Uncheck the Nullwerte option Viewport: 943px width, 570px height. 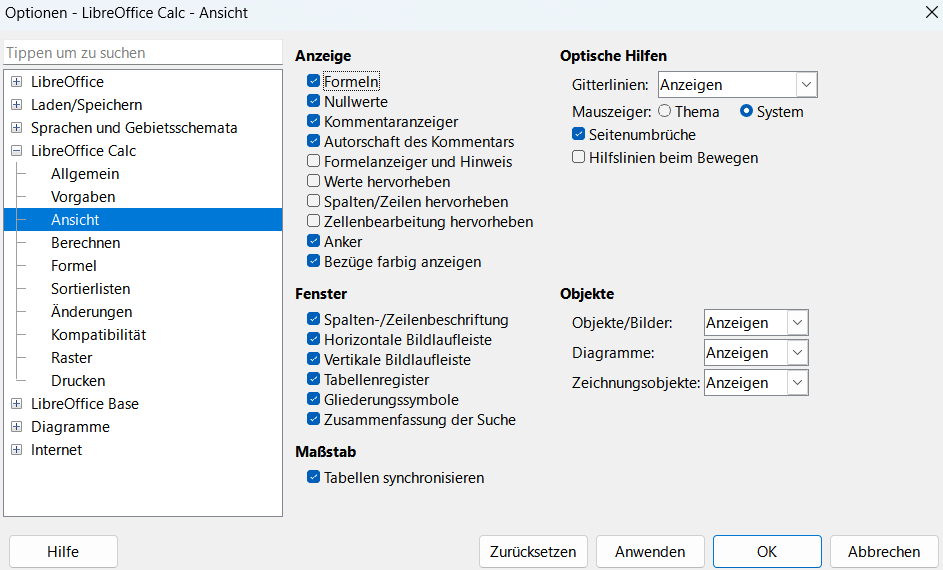(x=313, y=101)
